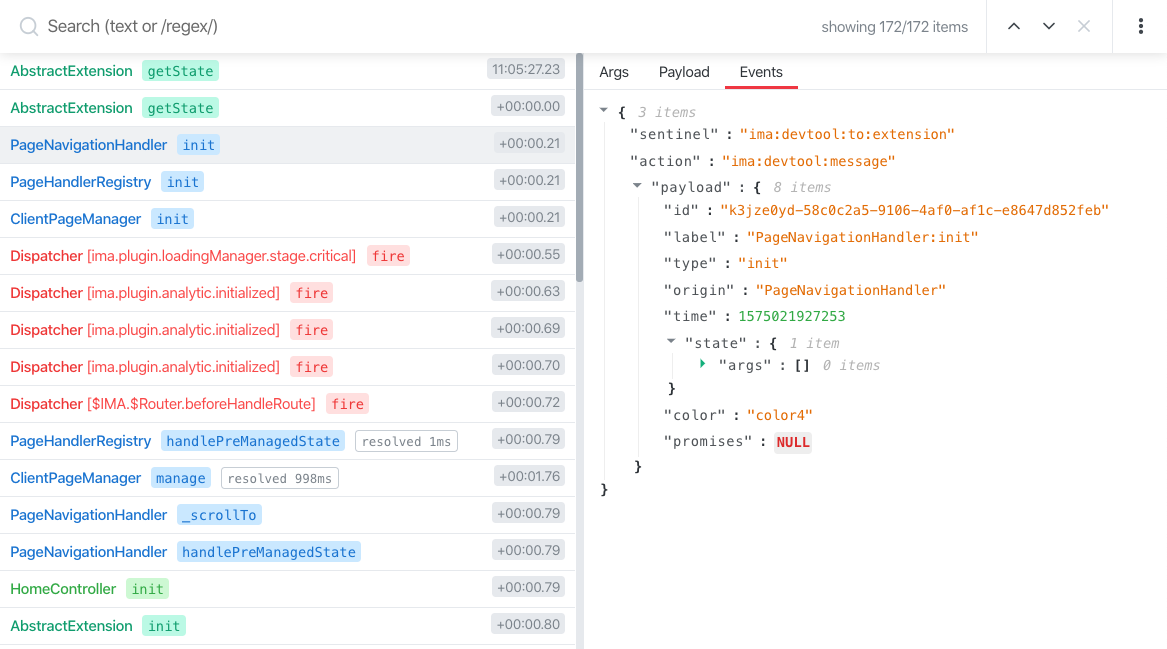Jump to previous search match arrow
Screen dimensions: 1167x649
coord(1014,27)
